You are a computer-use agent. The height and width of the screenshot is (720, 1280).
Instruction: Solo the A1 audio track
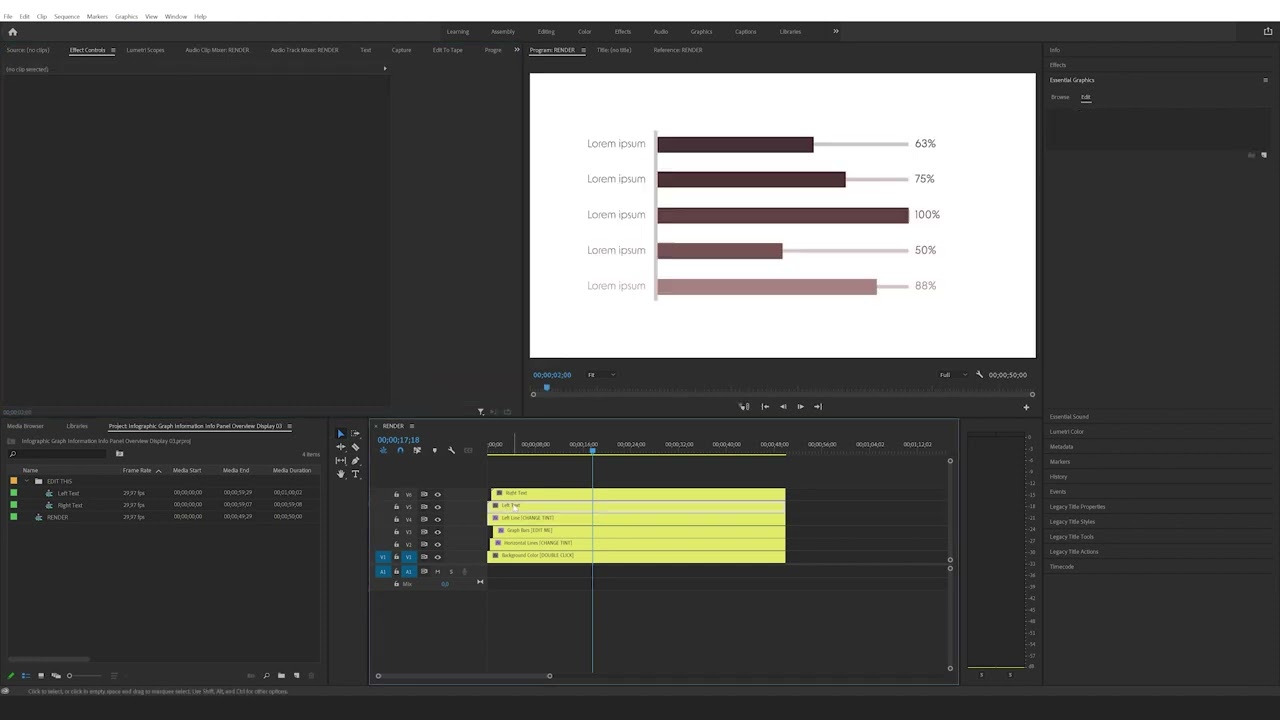[x=450, y=571]
